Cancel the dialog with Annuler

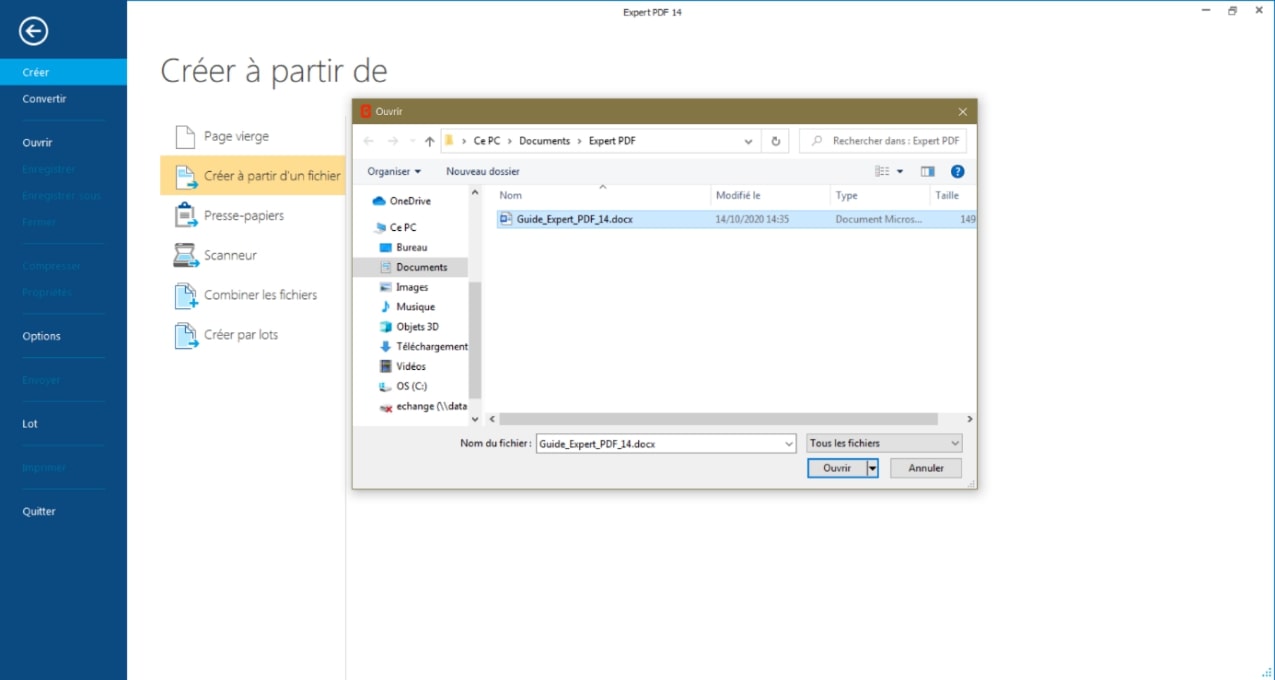pyautogui.click(x=924, y=467)
